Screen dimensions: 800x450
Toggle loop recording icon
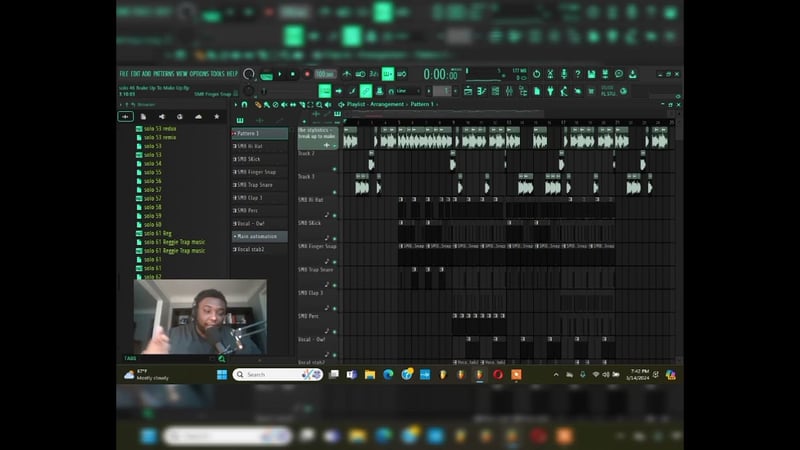point(402,74)
